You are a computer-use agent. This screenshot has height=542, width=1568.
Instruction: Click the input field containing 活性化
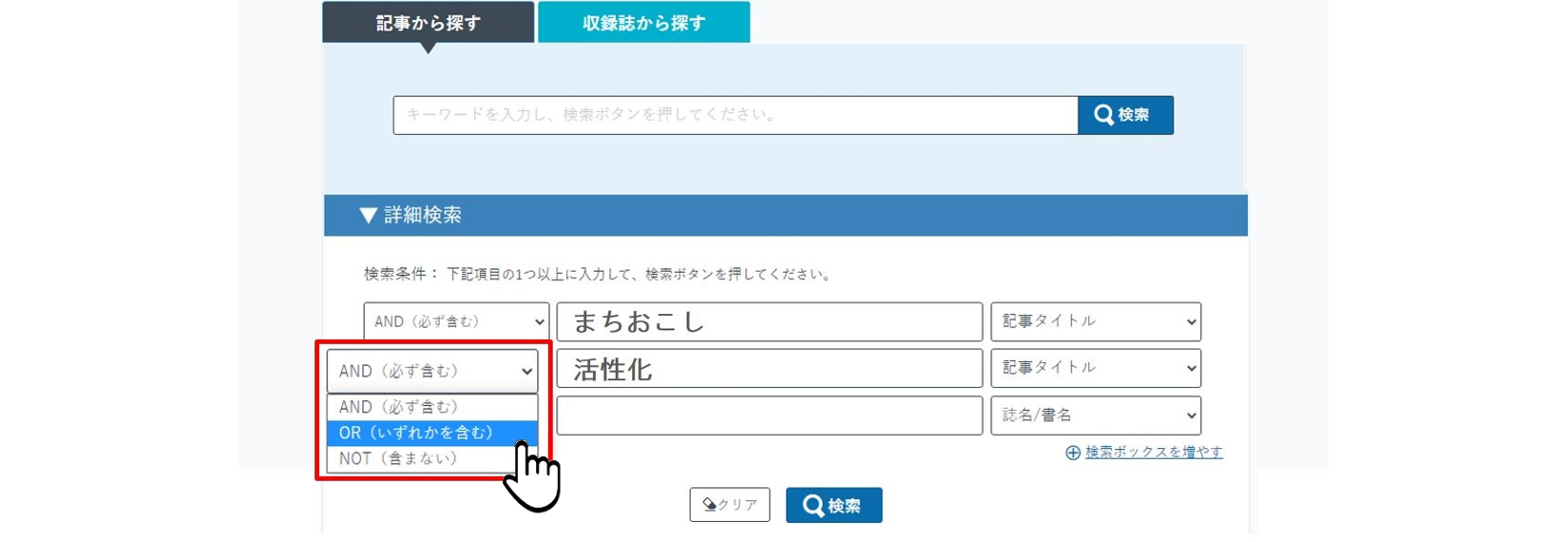[x=769, y=369]
